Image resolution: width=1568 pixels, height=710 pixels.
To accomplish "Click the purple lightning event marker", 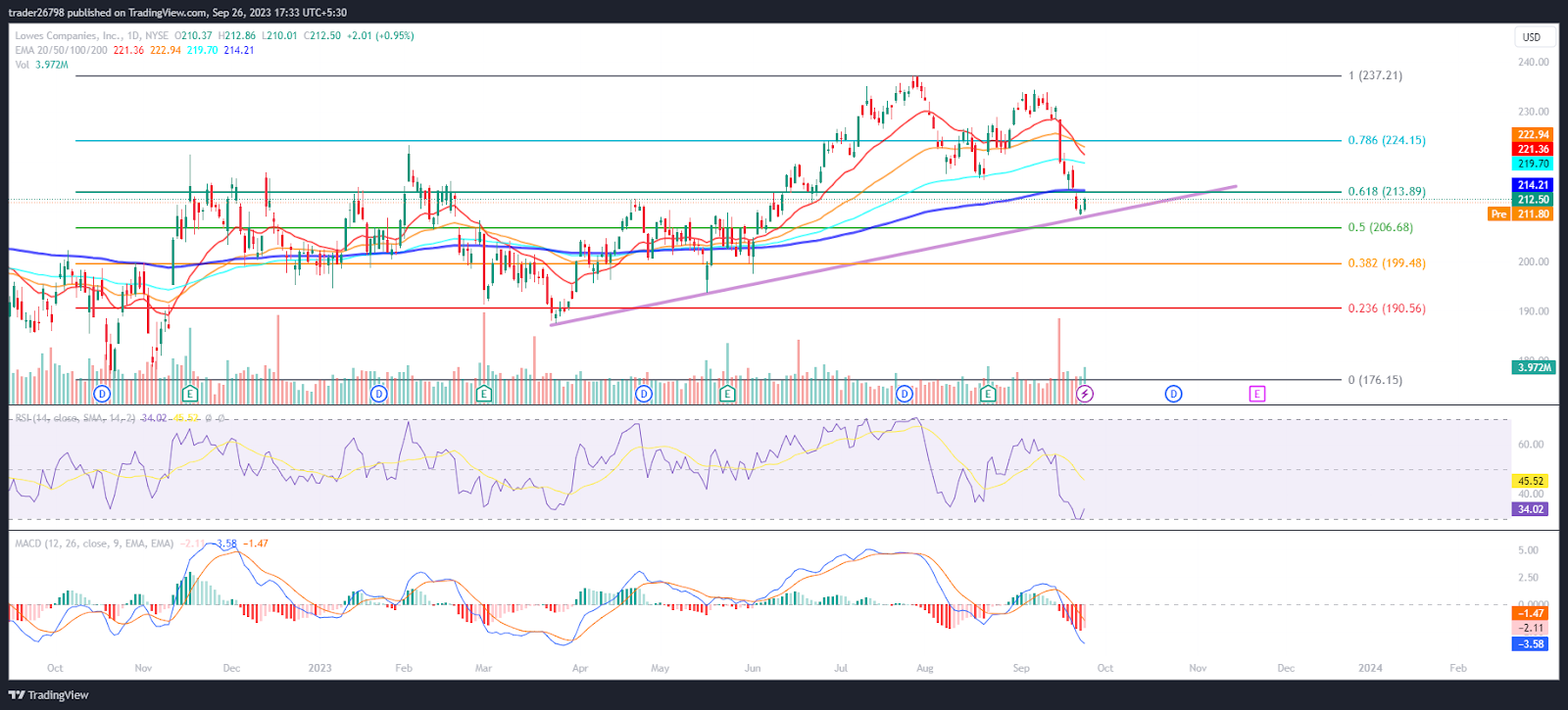I will pyautogui.click(x=1085, y=394).
